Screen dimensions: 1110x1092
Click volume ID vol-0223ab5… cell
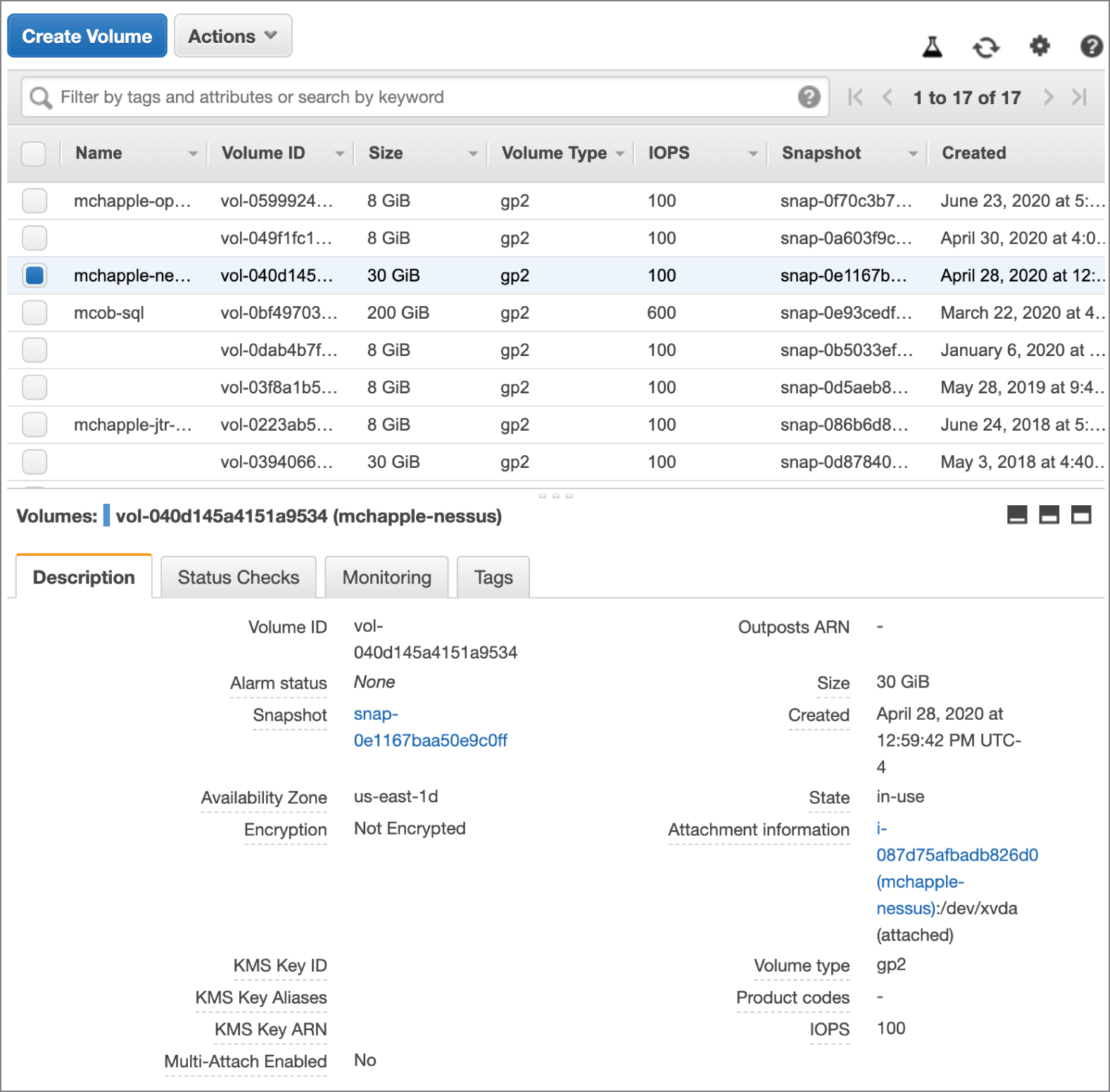pos(277,424)
